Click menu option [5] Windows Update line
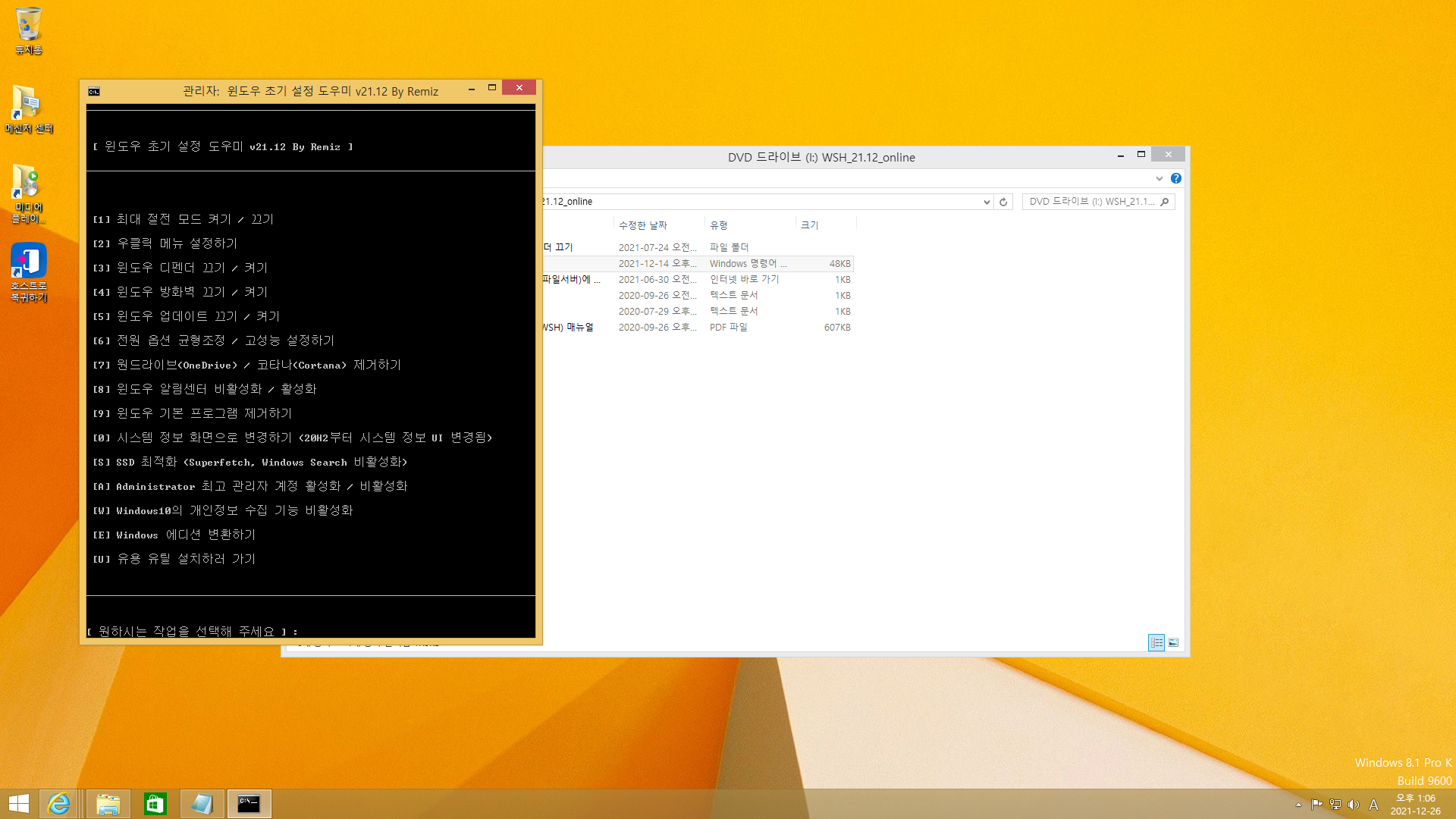1456x819 pixels. coord(186,316)
